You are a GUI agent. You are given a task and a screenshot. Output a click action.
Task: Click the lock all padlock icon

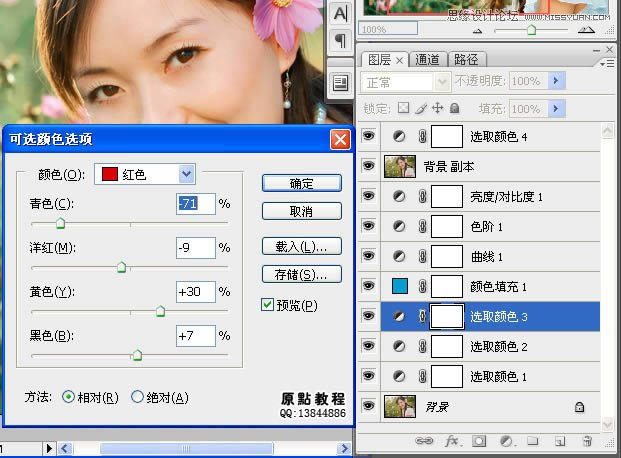coord(454,108)
